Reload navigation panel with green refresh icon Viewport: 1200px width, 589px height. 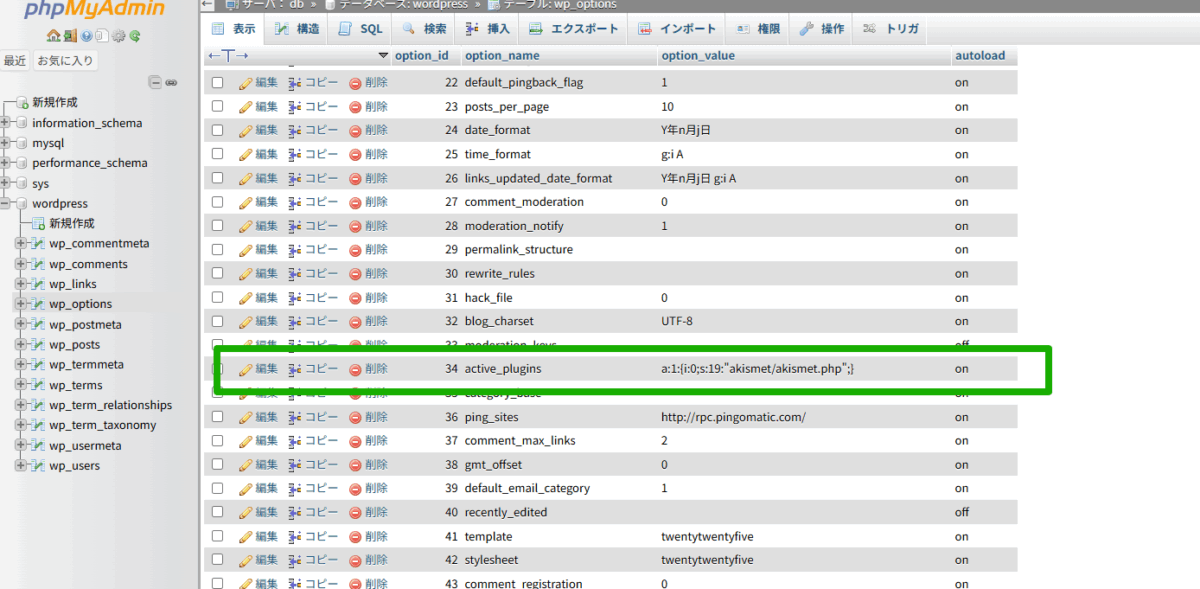coord(134,36)
